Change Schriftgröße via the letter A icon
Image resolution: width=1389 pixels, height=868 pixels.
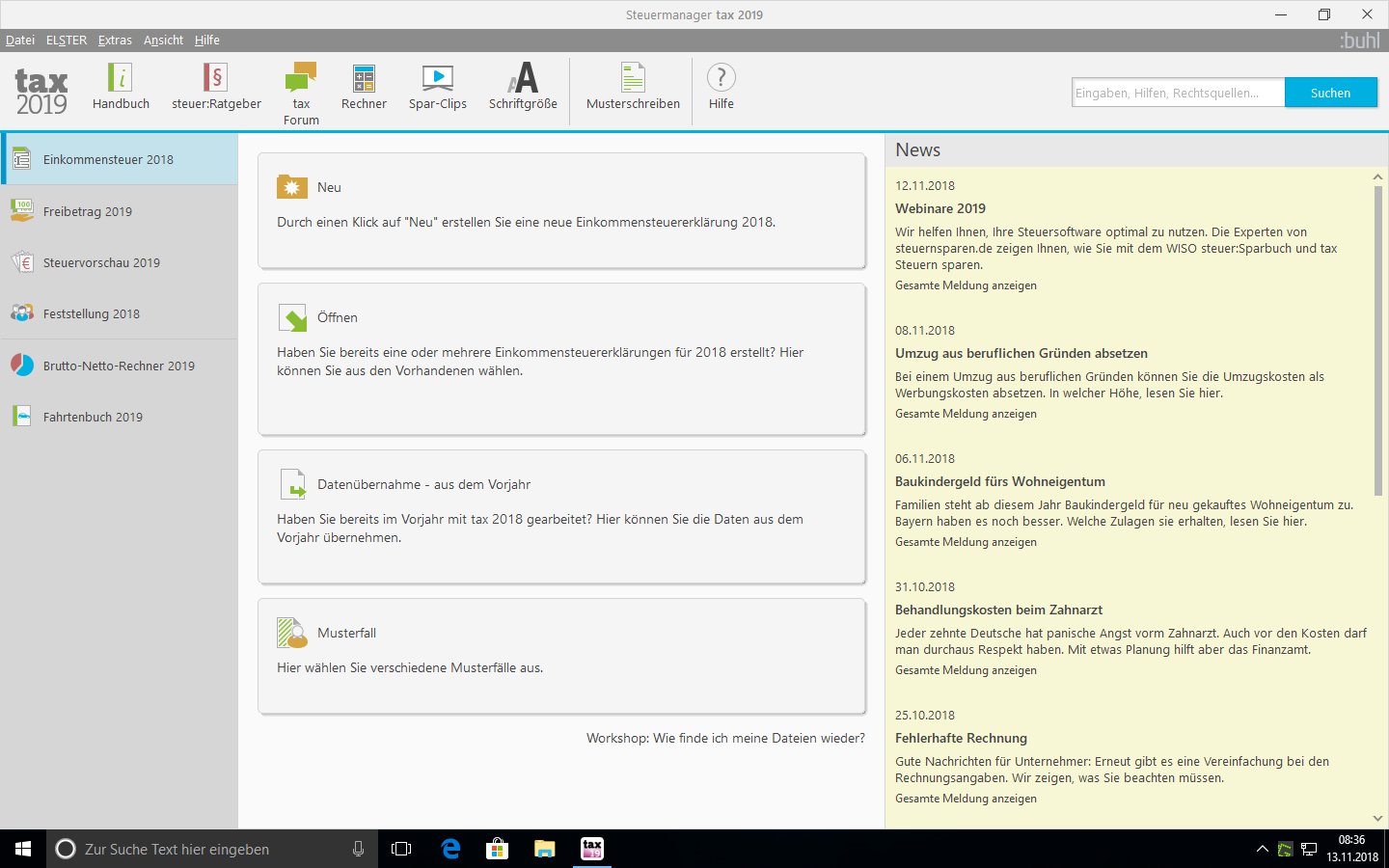pos(523,78)
